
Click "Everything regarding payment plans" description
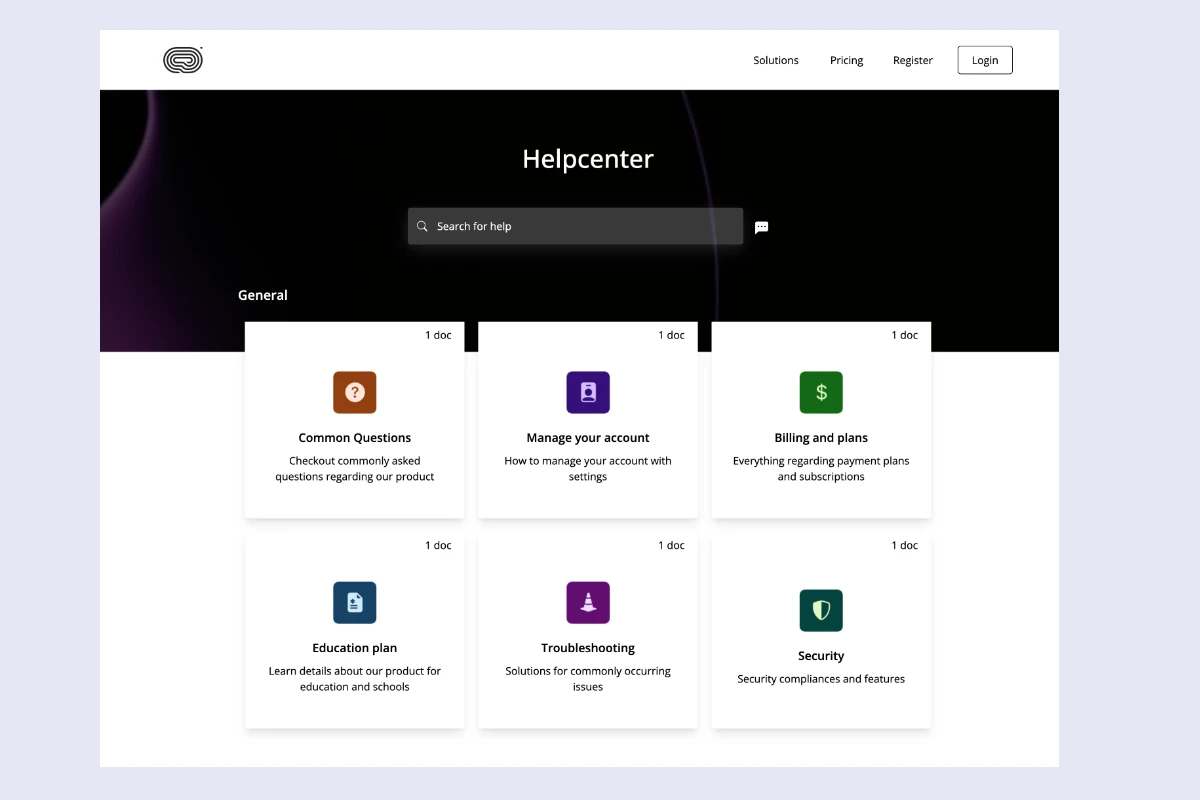click(821, 469)
